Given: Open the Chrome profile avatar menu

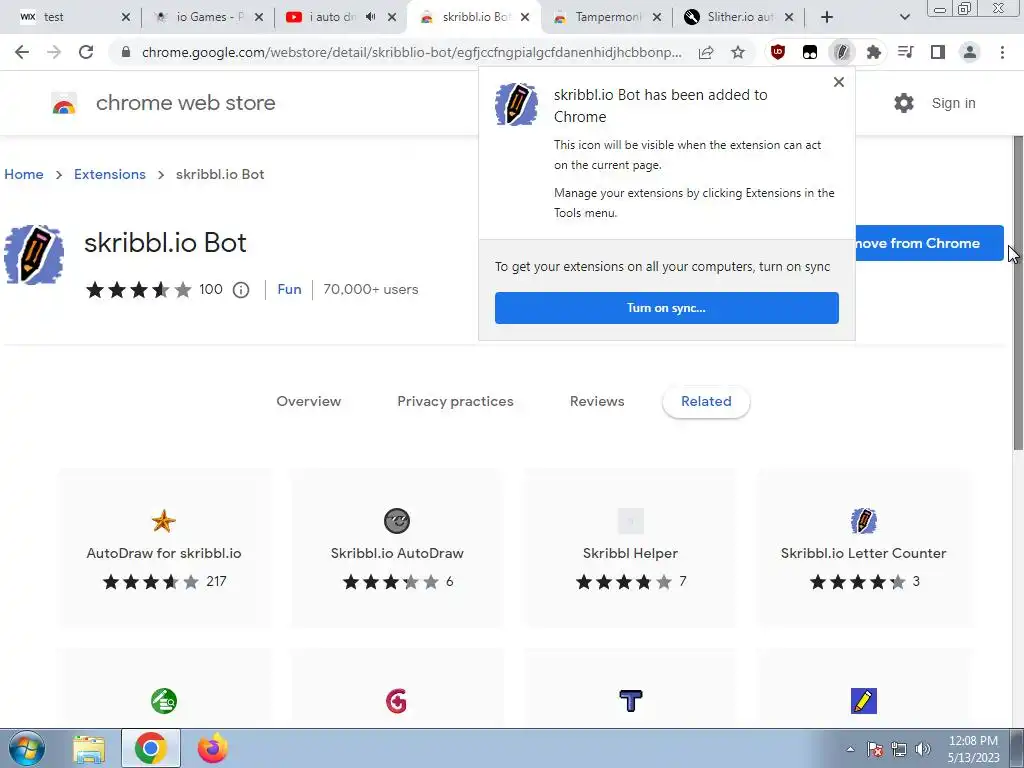Looking at the screenshot, I should (x=970, y=52).
